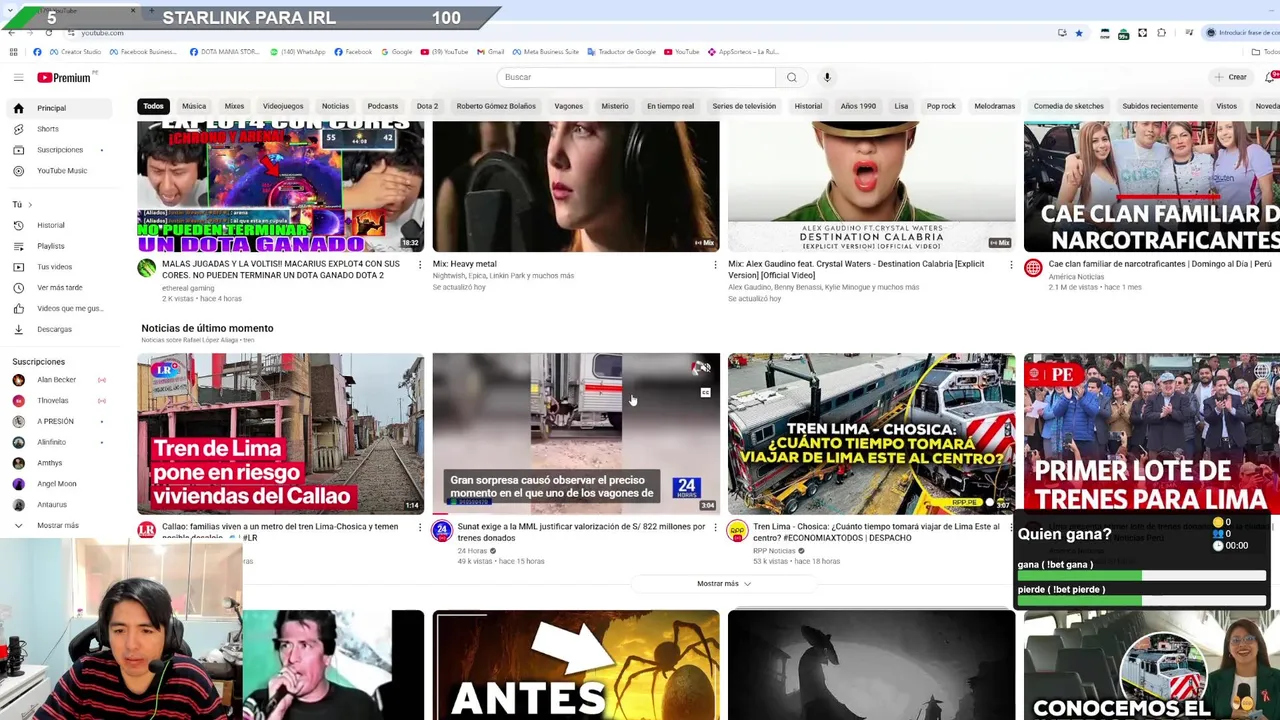Select the Roberto Gómez Bolaños chip

496,106
